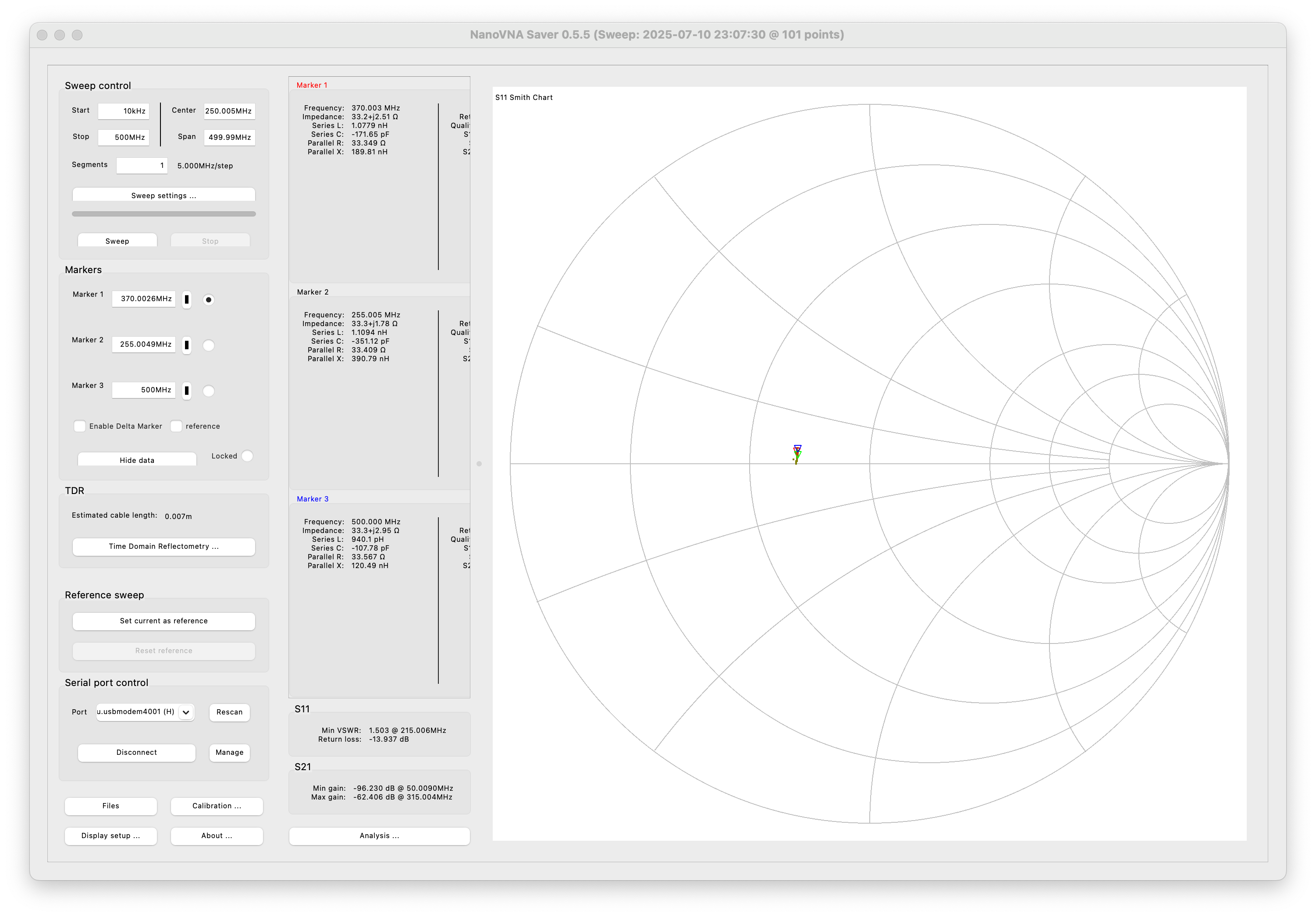The height and width of the screenshot is (917, 1316).
Task: Enable the Delta Marker checkbox
Action: [x=80, y=426]
